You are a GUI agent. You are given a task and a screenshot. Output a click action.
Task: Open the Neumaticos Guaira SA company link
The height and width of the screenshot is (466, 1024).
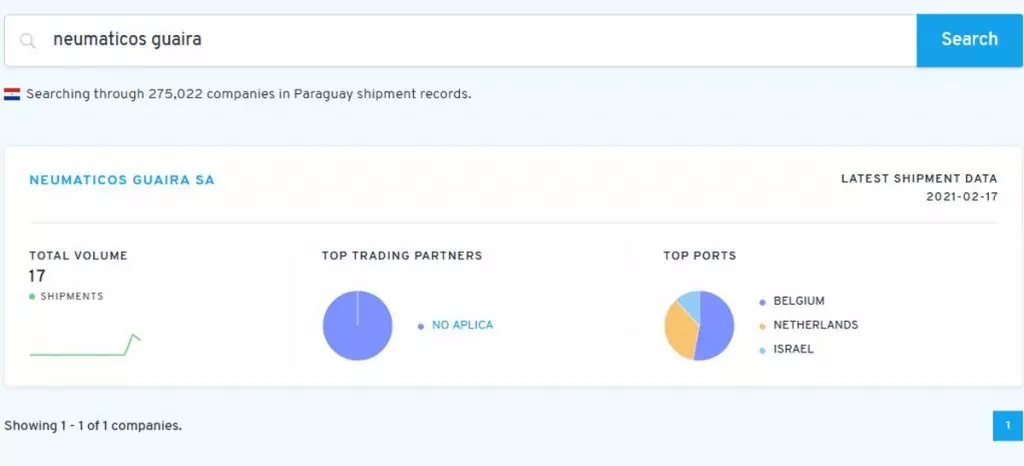pos(122,180)
